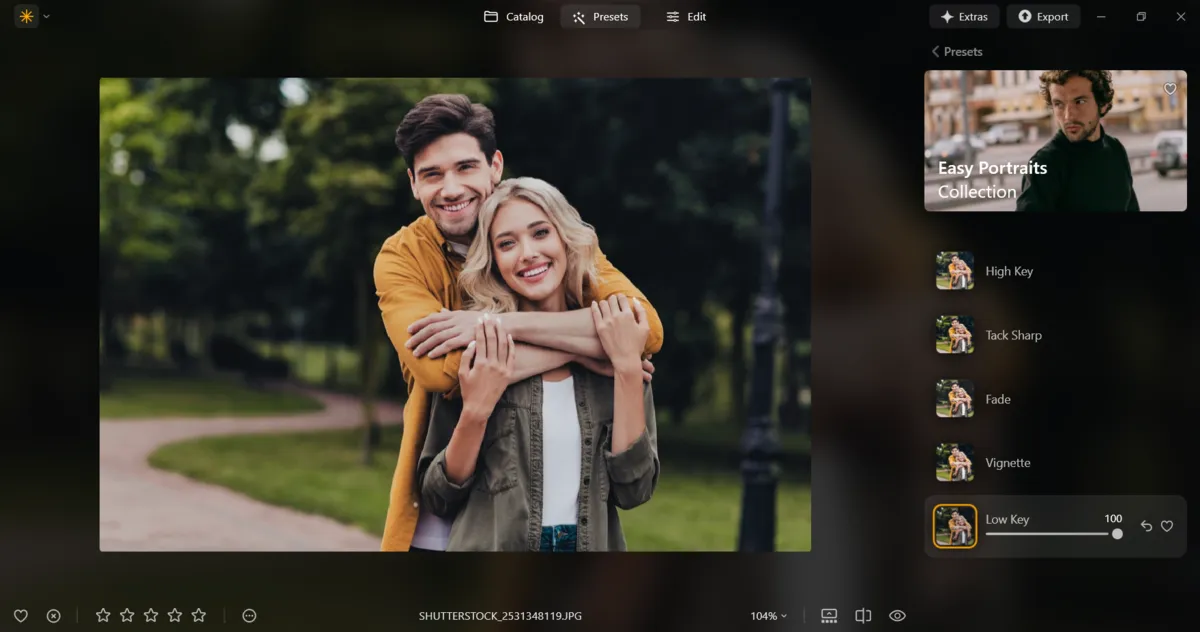Click the Export button

pos(1043,16)
